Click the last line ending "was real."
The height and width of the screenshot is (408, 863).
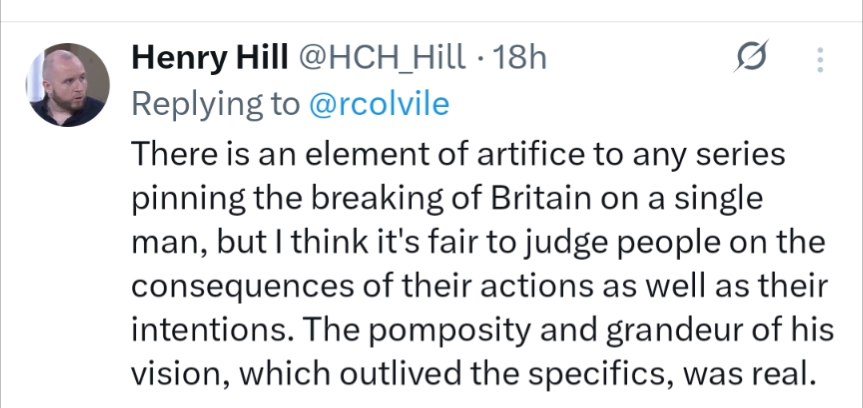click(475, 374)
